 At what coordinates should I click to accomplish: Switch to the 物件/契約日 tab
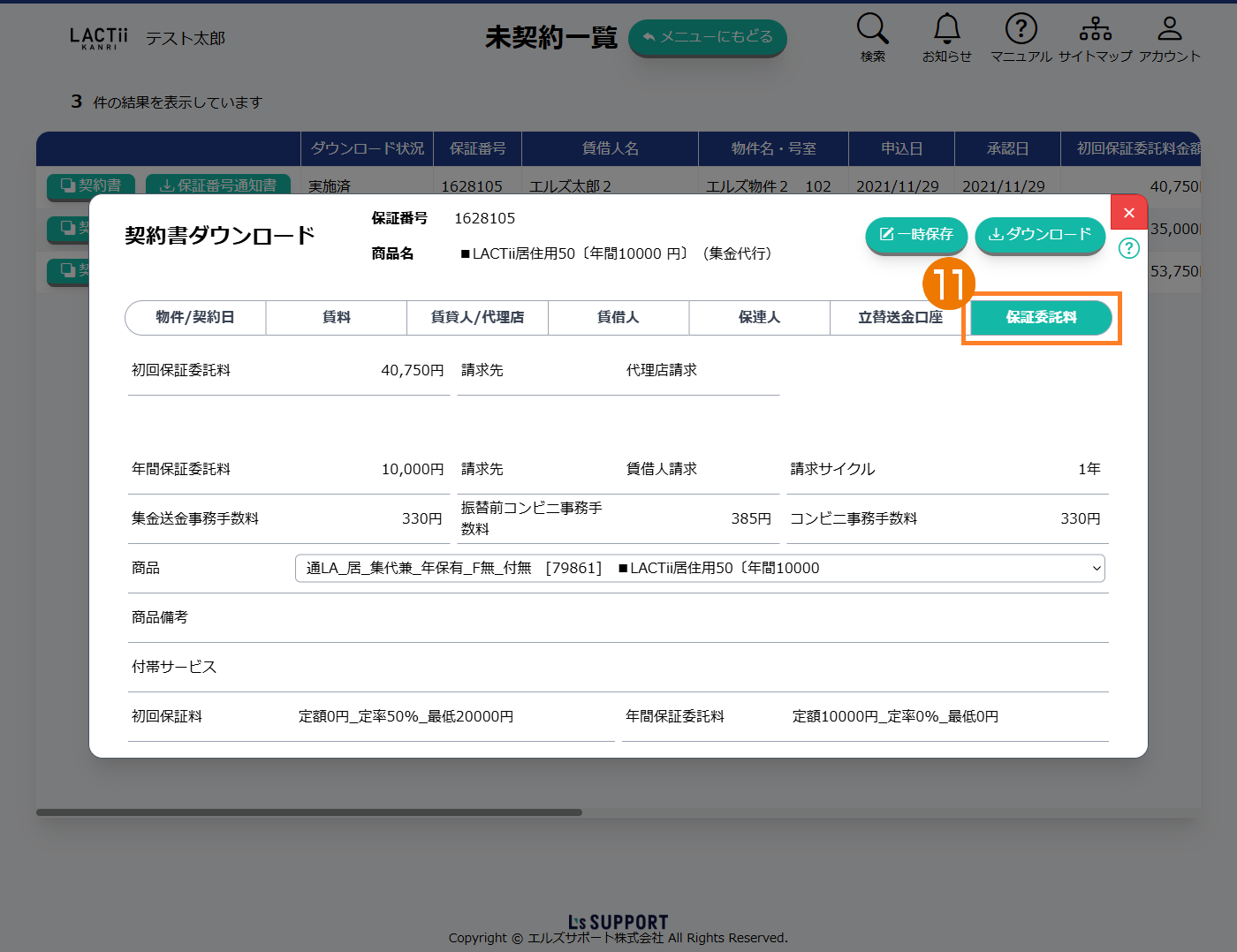[x=195, y=317]
